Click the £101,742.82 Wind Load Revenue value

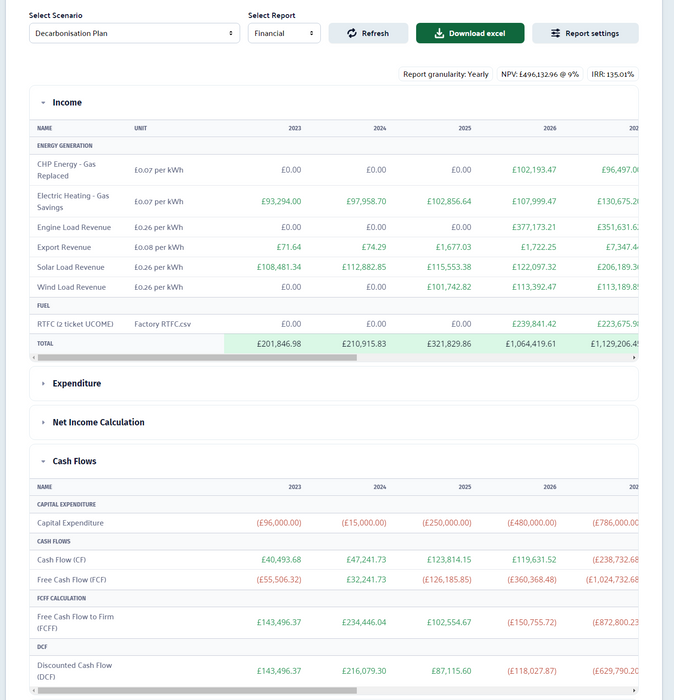(449, 287)
